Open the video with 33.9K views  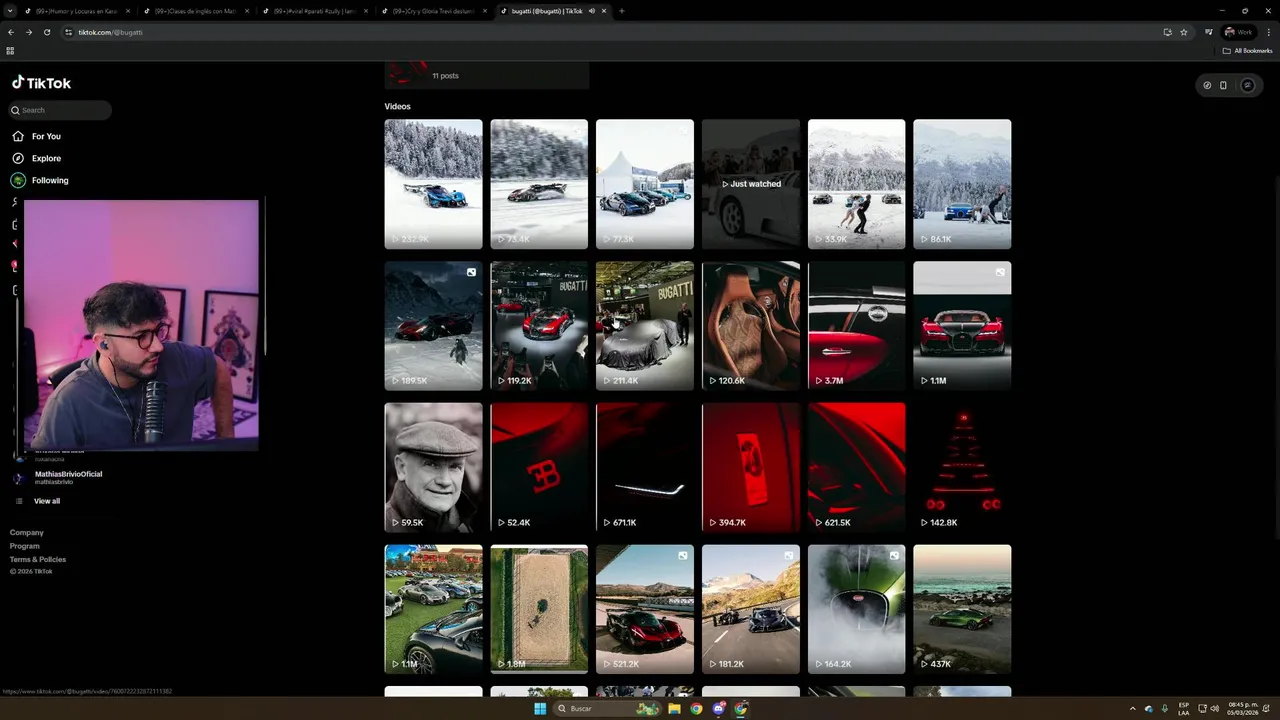857,184
